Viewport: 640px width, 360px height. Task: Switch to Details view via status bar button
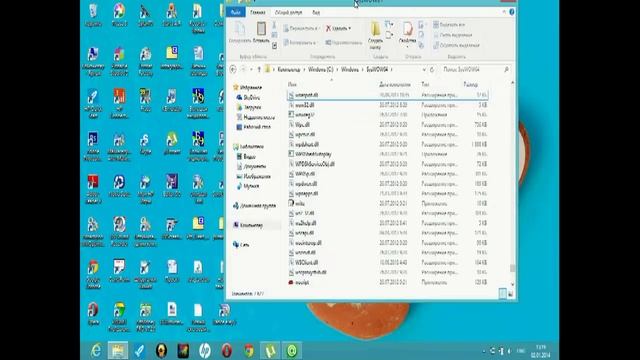tap(502, 293)
